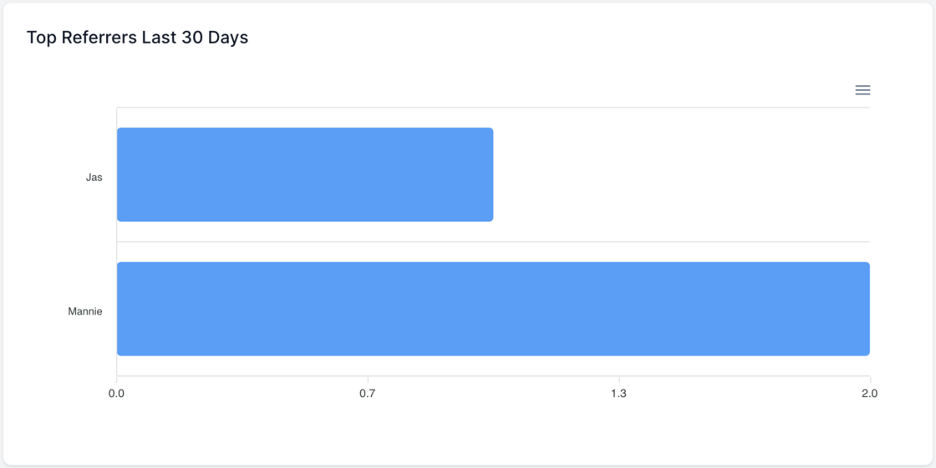Viewport: 936px width, 468px height.
Task: Click the left start of Jas bar
Action: 121,174
